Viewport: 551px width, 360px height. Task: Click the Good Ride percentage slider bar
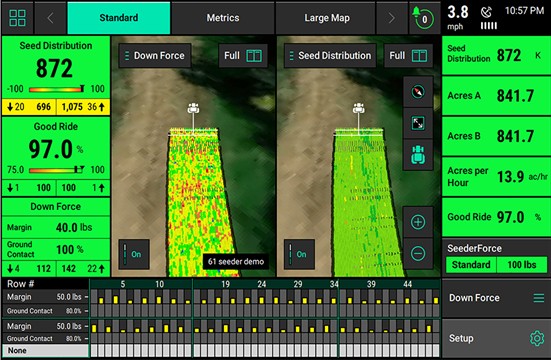tap(56, 170)
